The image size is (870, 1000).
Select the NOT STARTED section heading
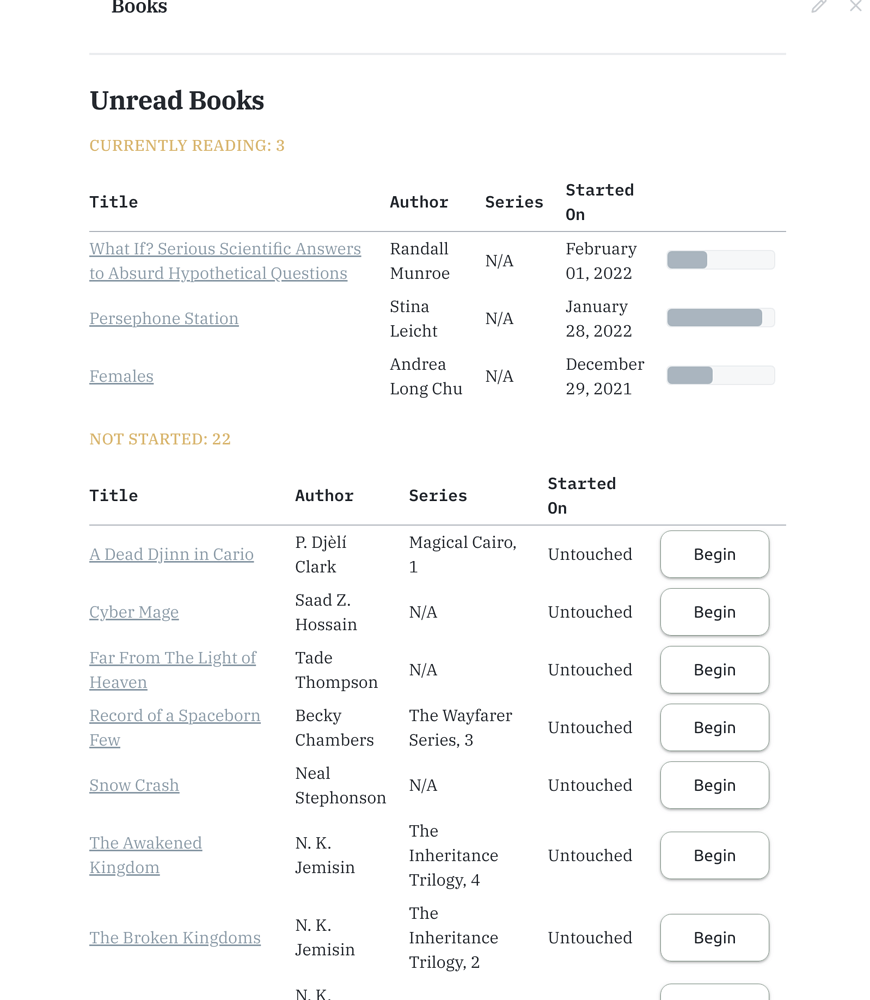pyautogui.click(x=159, y=439)
